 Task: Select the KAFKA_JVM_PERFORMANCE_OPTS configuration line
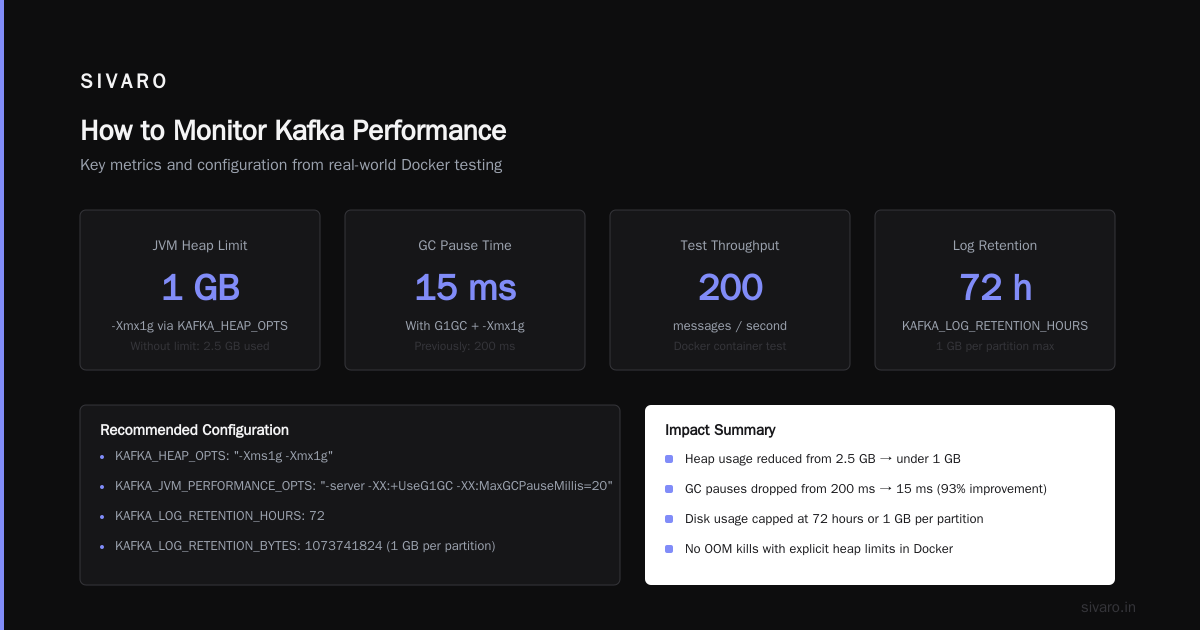point(364,486)
